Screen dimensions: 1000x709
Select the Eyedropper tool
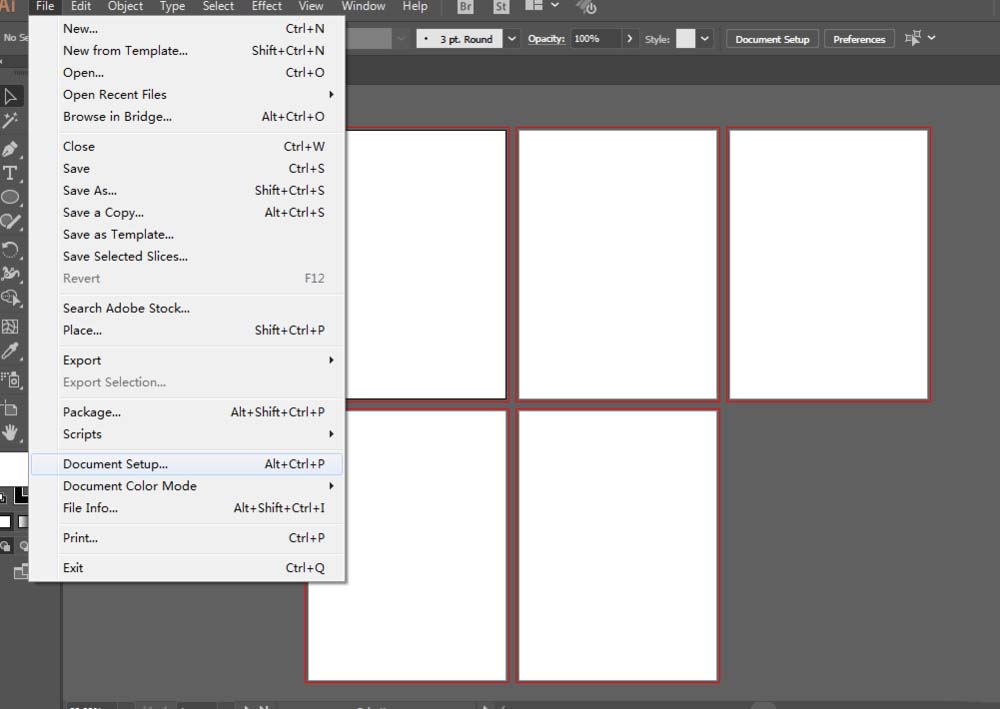pos(11,351)
